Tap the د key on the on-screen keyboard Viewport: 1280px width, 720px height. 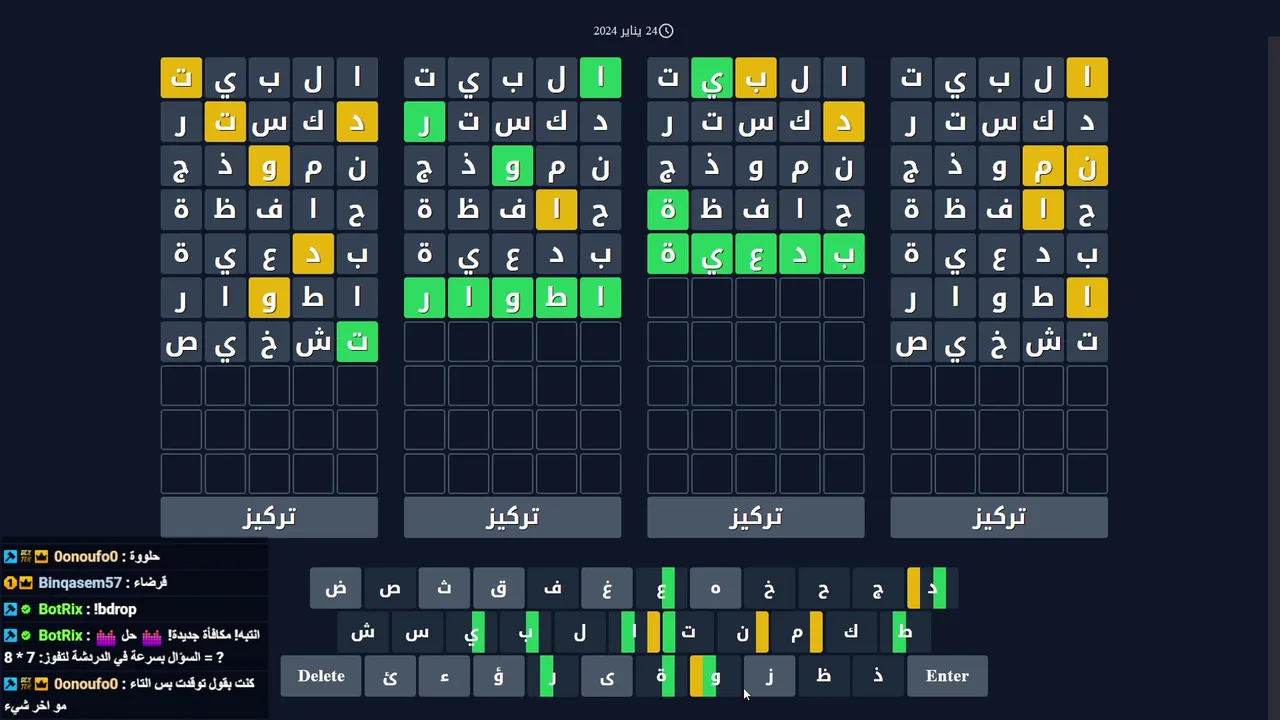pyautogui.click(x=930, y=588)
